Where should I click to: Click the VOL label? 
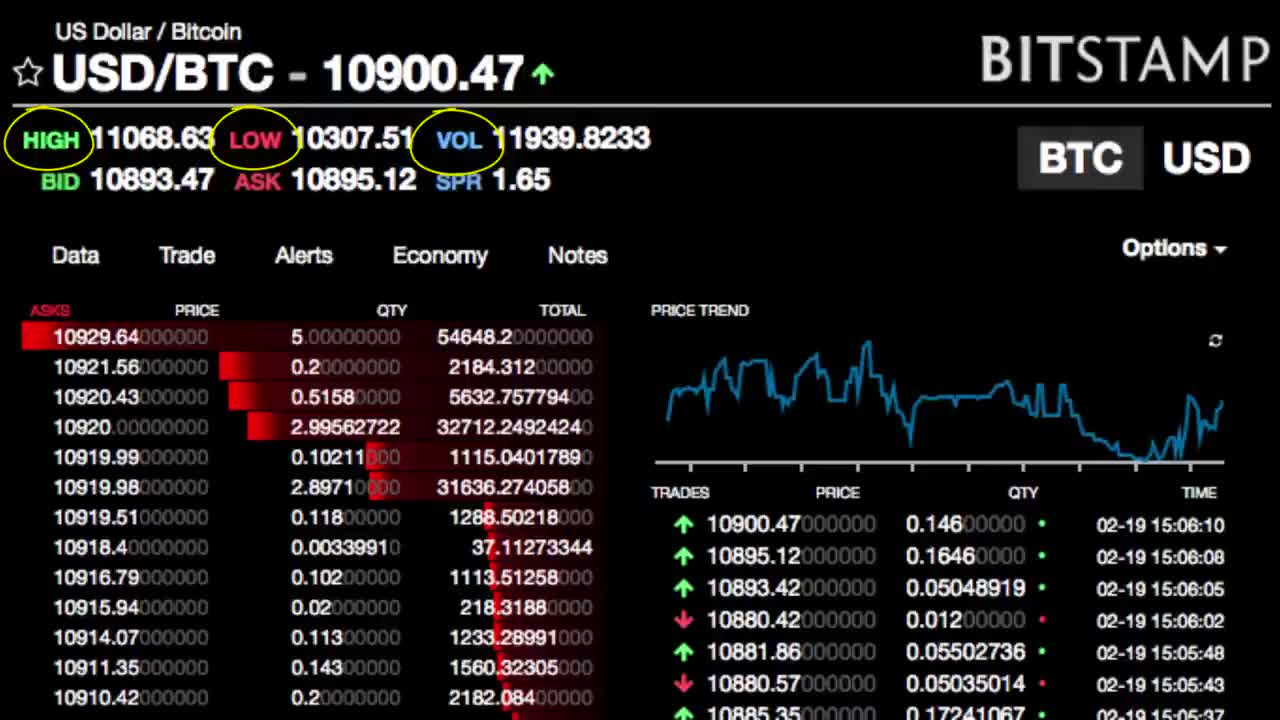[460, 140]
